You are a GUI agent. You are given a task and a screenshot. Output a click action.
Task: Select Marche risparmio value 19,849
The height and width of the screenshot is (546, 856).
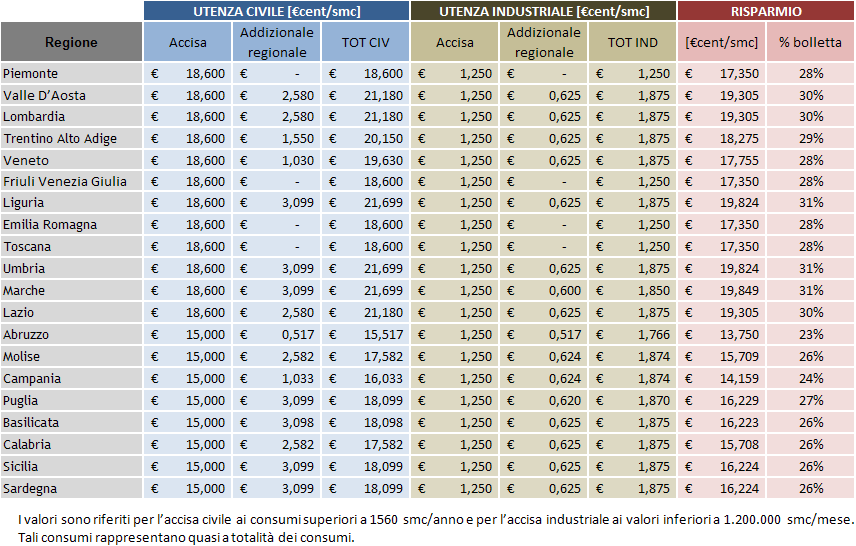coord(739,290)
